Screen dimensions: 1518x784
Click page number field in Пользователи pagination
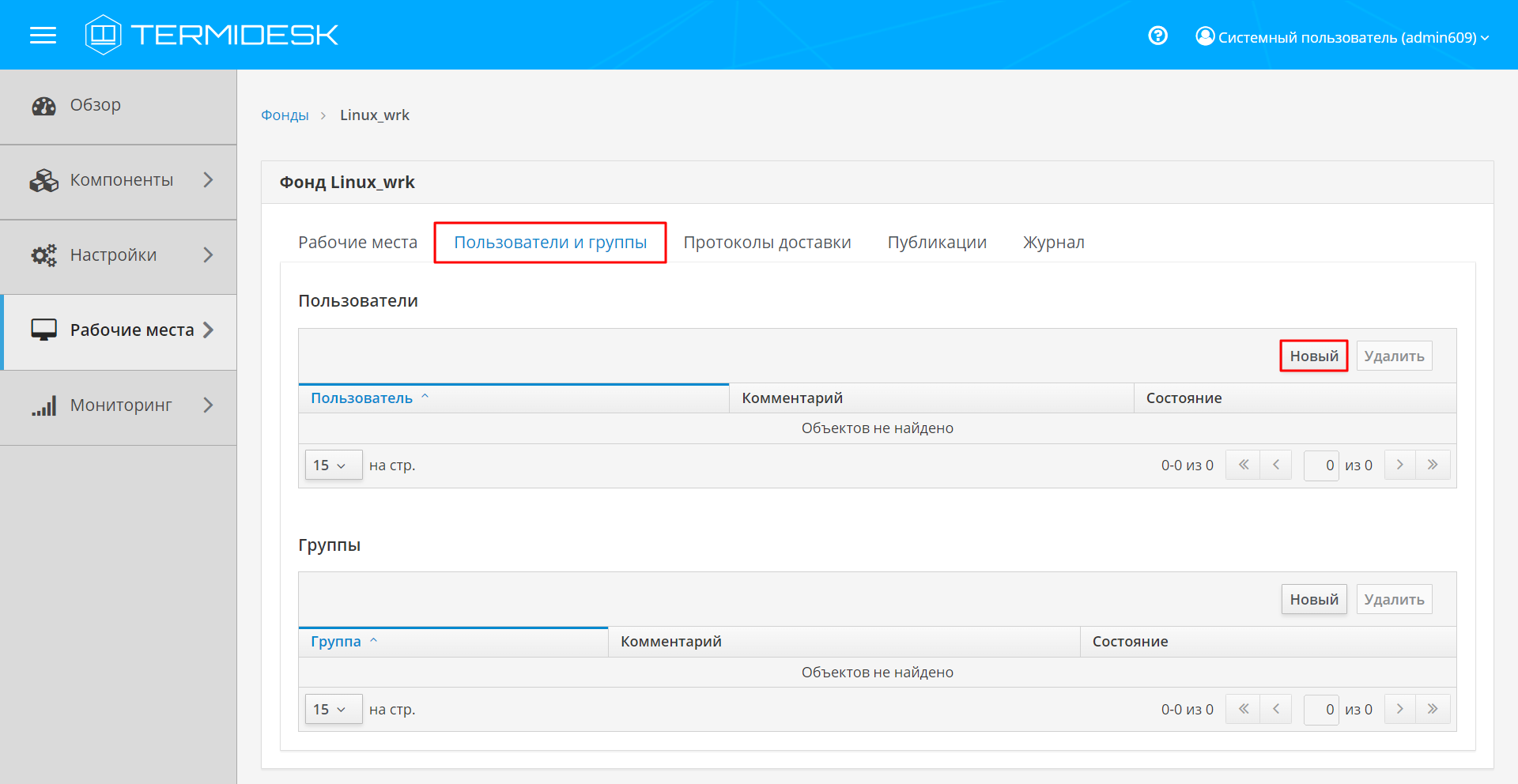[x=1321, y=465]
